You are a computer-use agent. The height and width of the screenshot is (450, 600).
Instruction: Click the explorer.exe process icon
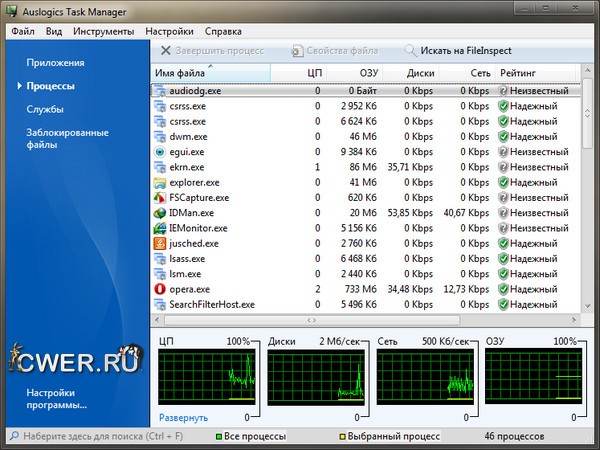[161, 183]
